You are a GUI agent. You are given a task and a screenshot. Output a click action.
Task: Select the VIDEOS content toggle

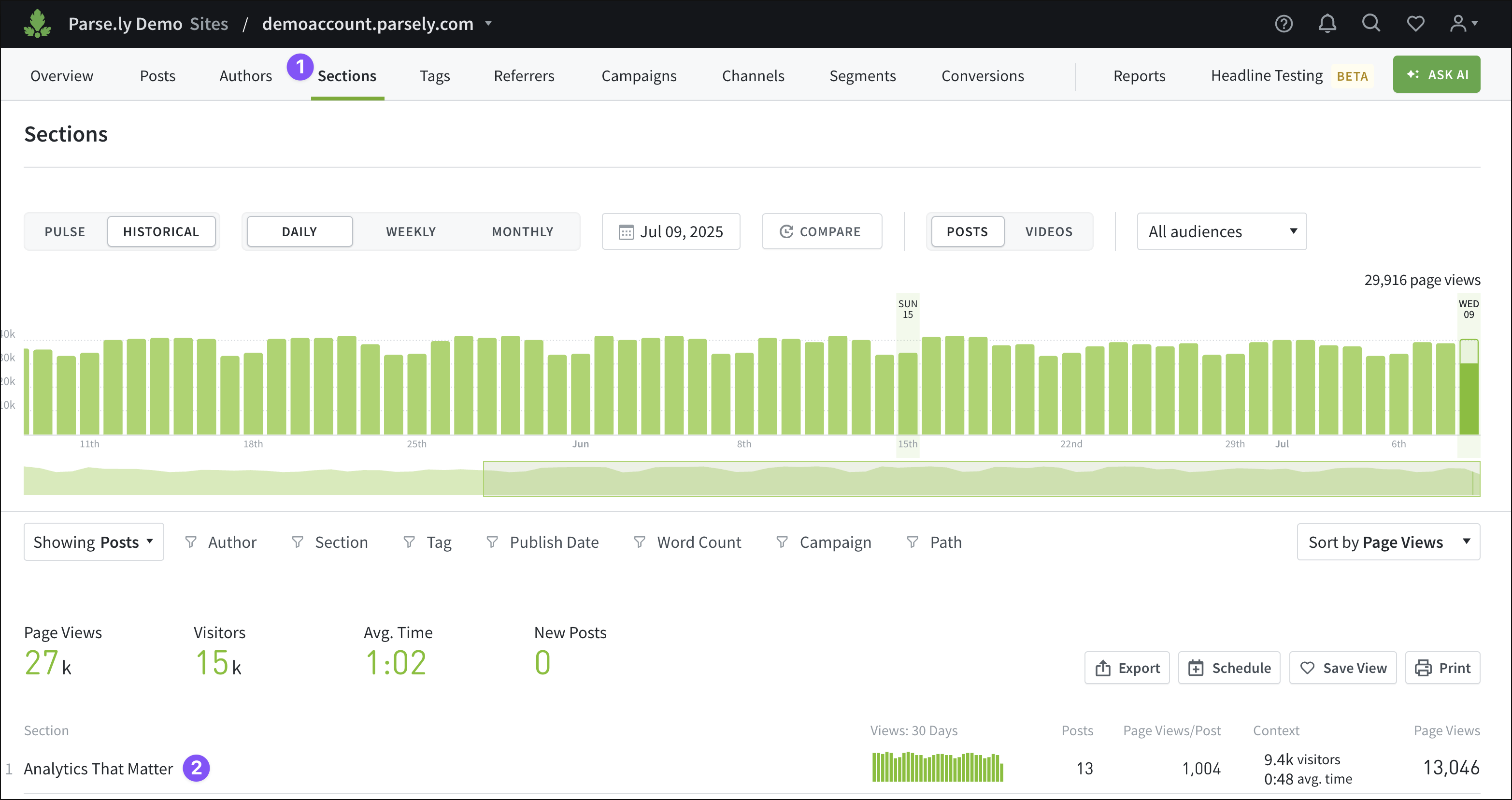pos(1049,231)
